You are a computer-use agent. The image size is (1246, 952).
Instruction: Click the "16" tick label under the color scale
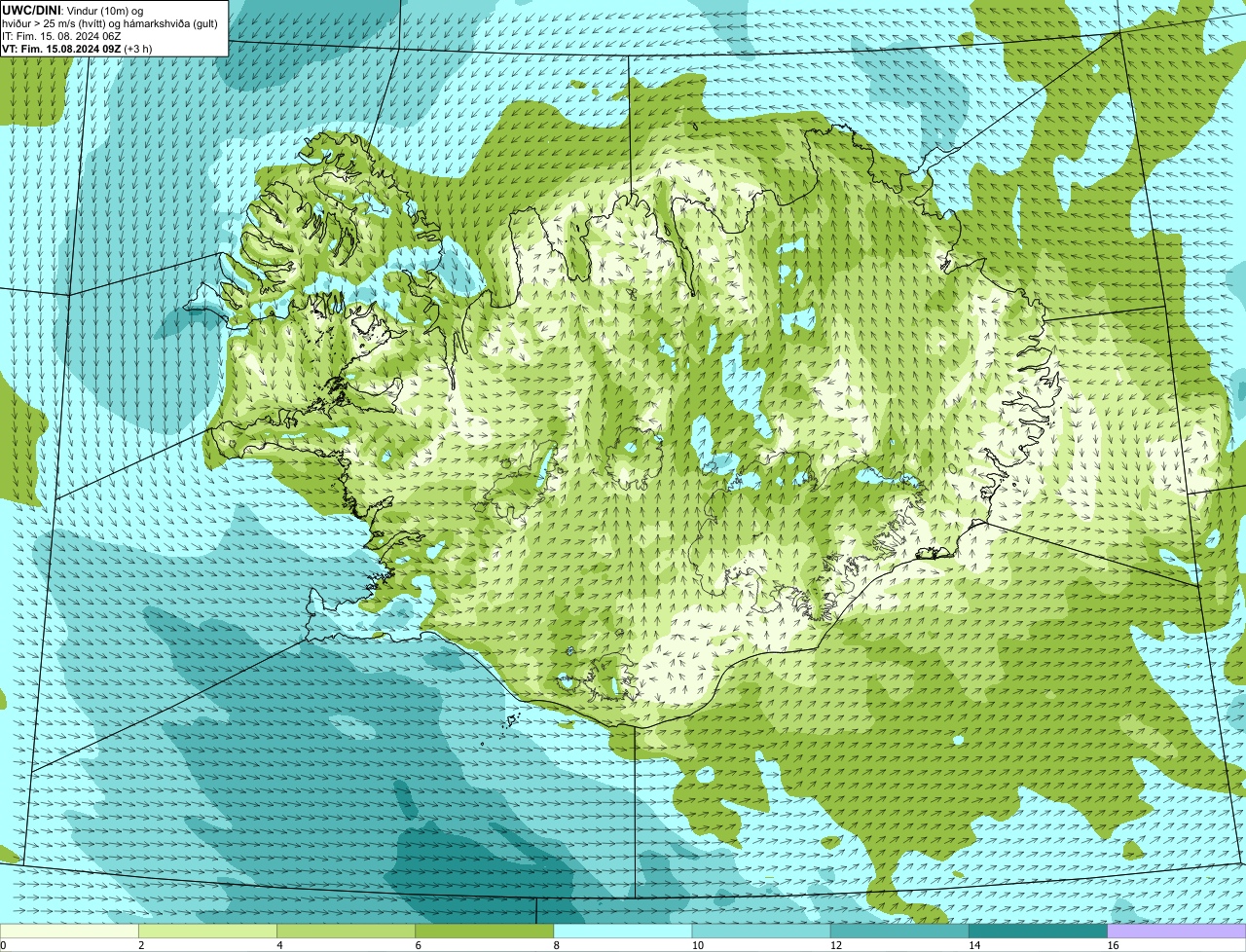click(1113, 945)
